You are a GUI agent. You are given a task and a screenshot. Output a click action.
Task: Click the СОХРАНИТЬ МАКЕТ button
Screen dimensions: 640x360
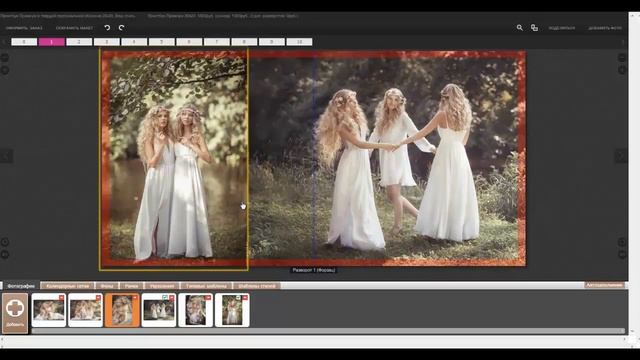coord(74,28)
